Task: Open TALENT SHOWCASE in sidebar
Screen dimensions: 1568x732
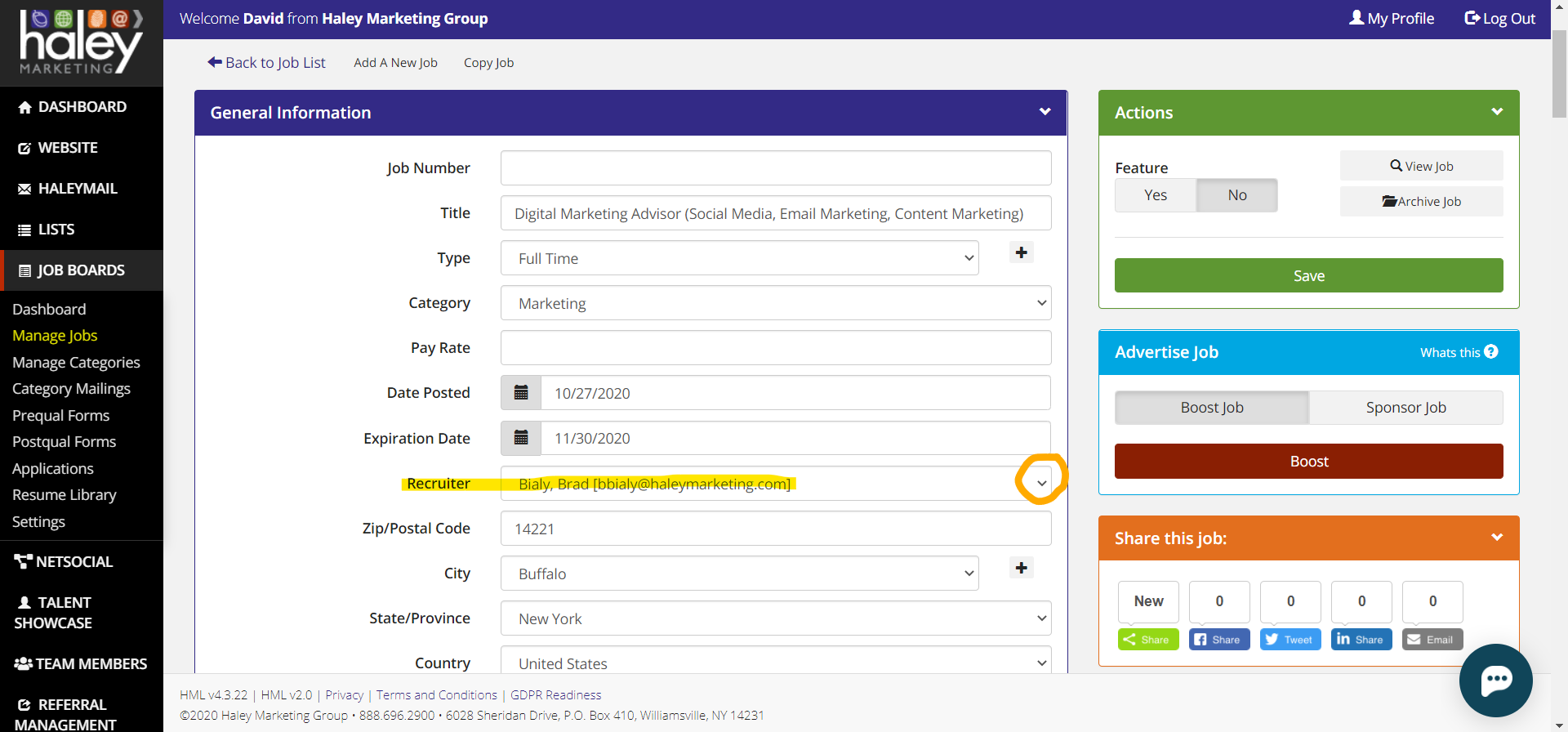Action: 82,613
